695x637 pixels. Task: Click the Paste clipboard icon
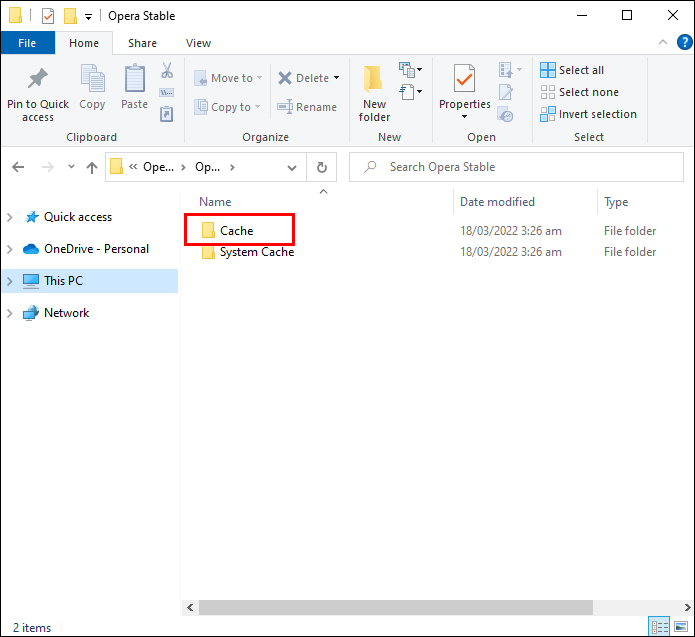tap(134, 78)
